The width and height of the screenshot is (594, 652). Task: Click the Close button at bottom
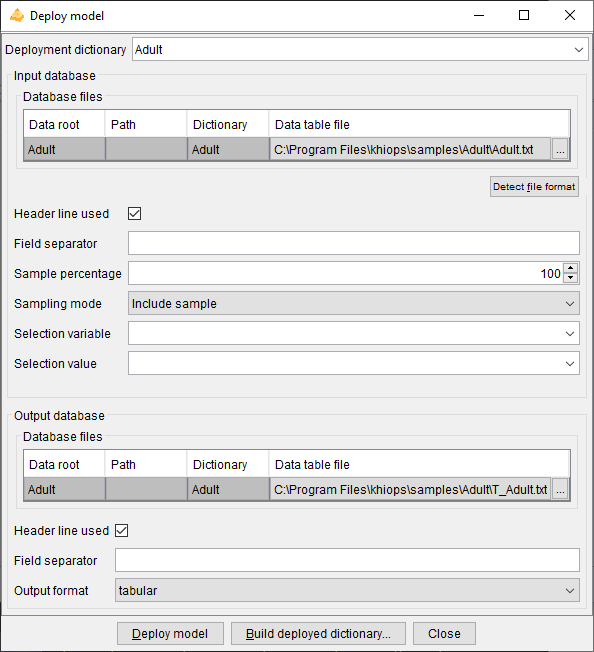pyautogui.click(x=444, y=634)
